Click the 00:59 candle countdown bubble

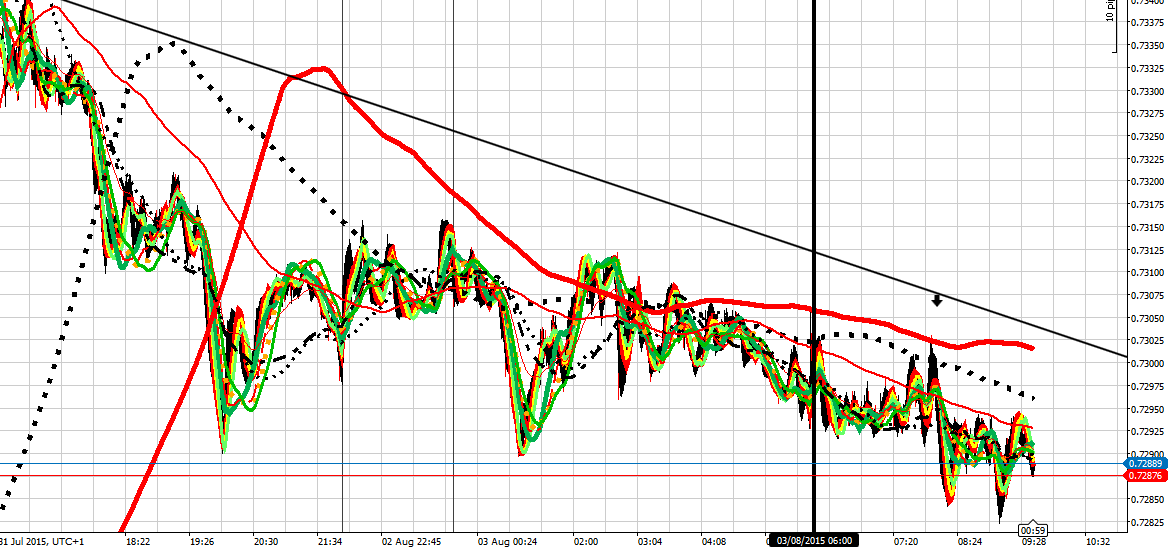[1033, 529]
